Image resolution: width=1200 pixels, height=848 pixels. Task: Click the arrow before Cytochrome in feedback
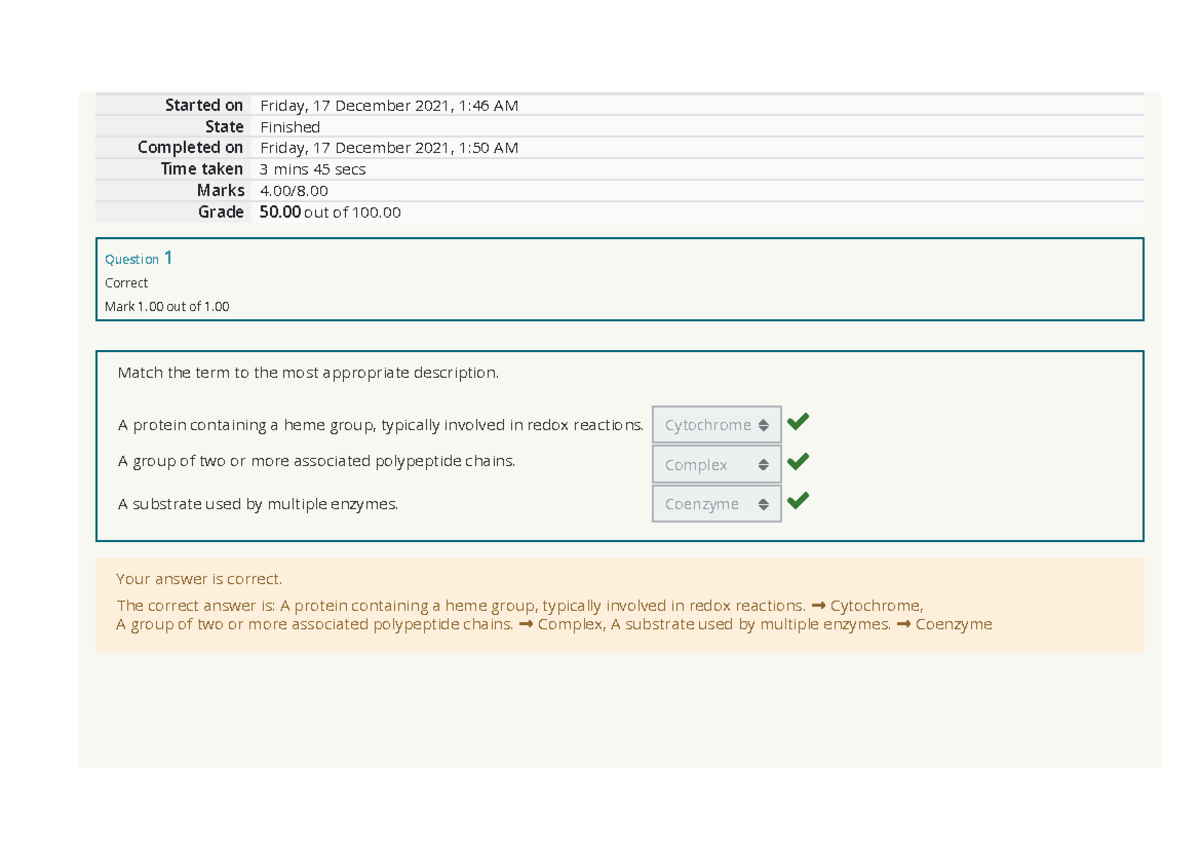[818, 606]
